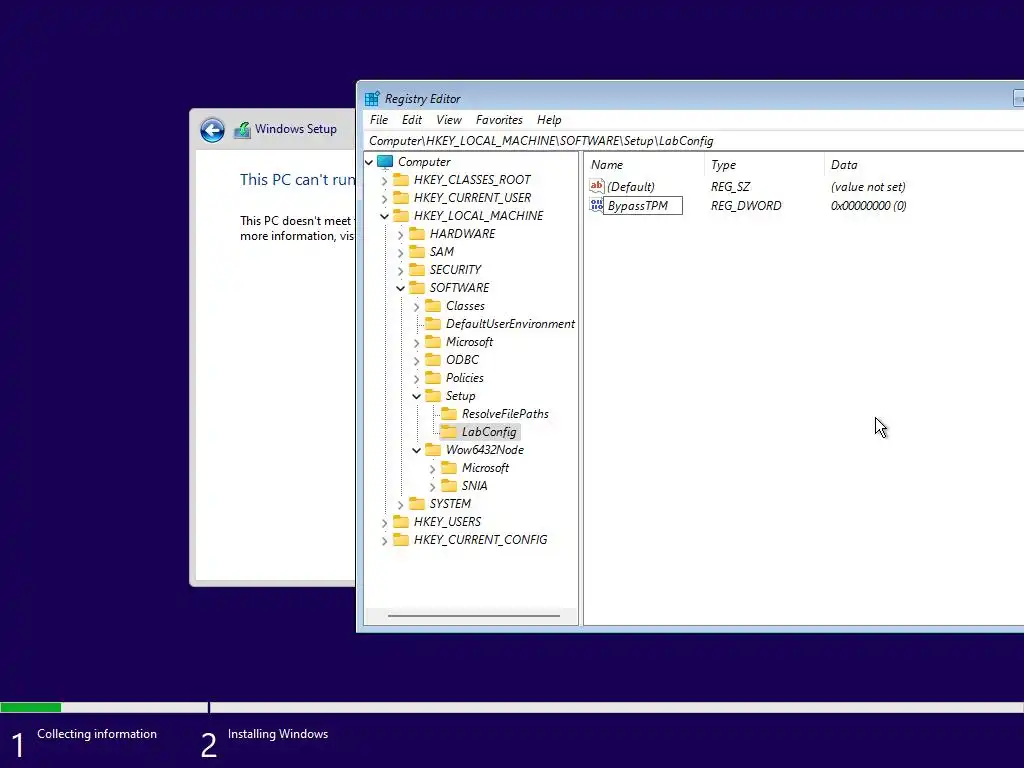The height and width of the screenshot is (768, 1024).
Task: Click the (Default) string value icon
Action: 597,186
